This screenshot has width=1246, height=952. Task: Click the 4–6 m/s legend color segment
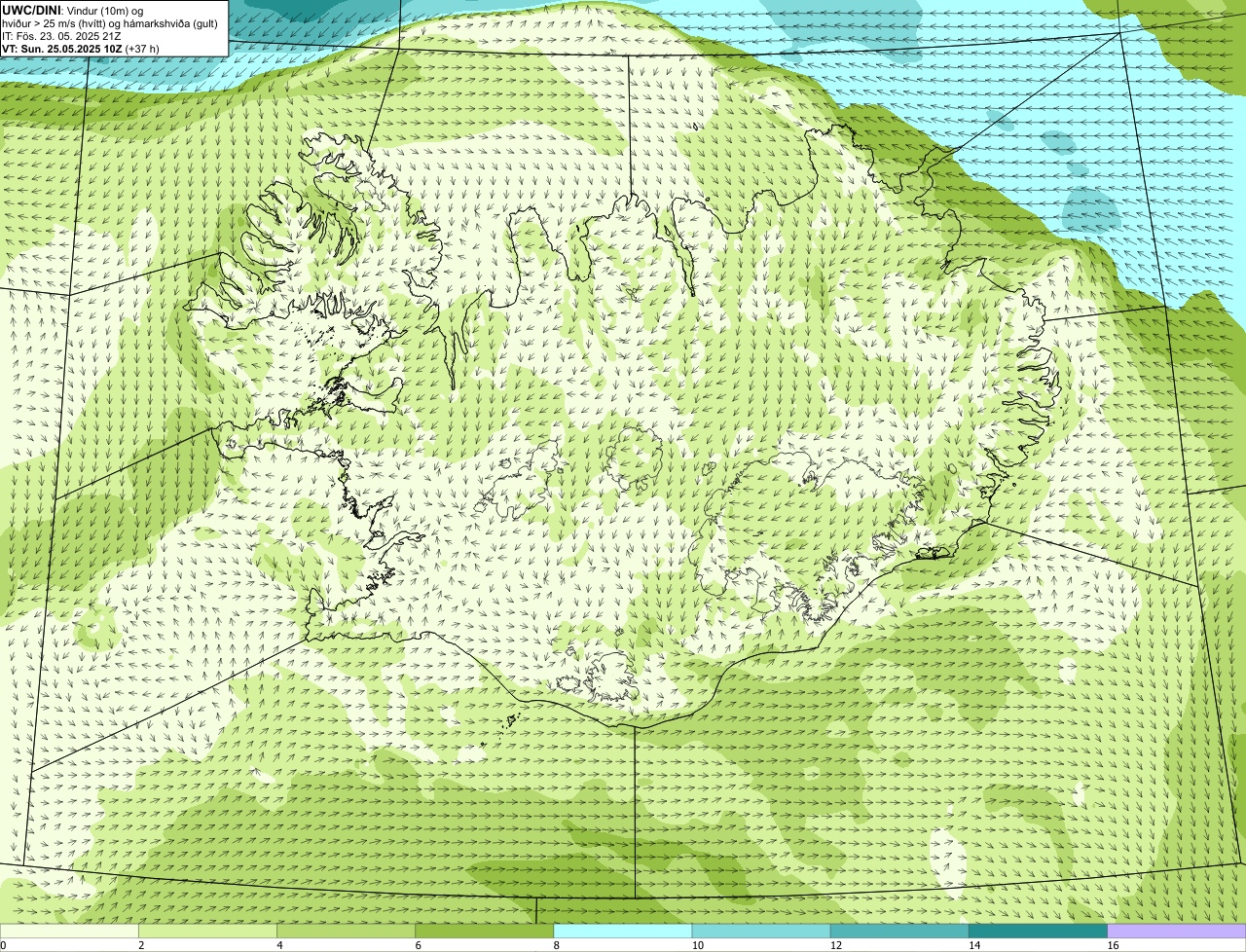347,932
